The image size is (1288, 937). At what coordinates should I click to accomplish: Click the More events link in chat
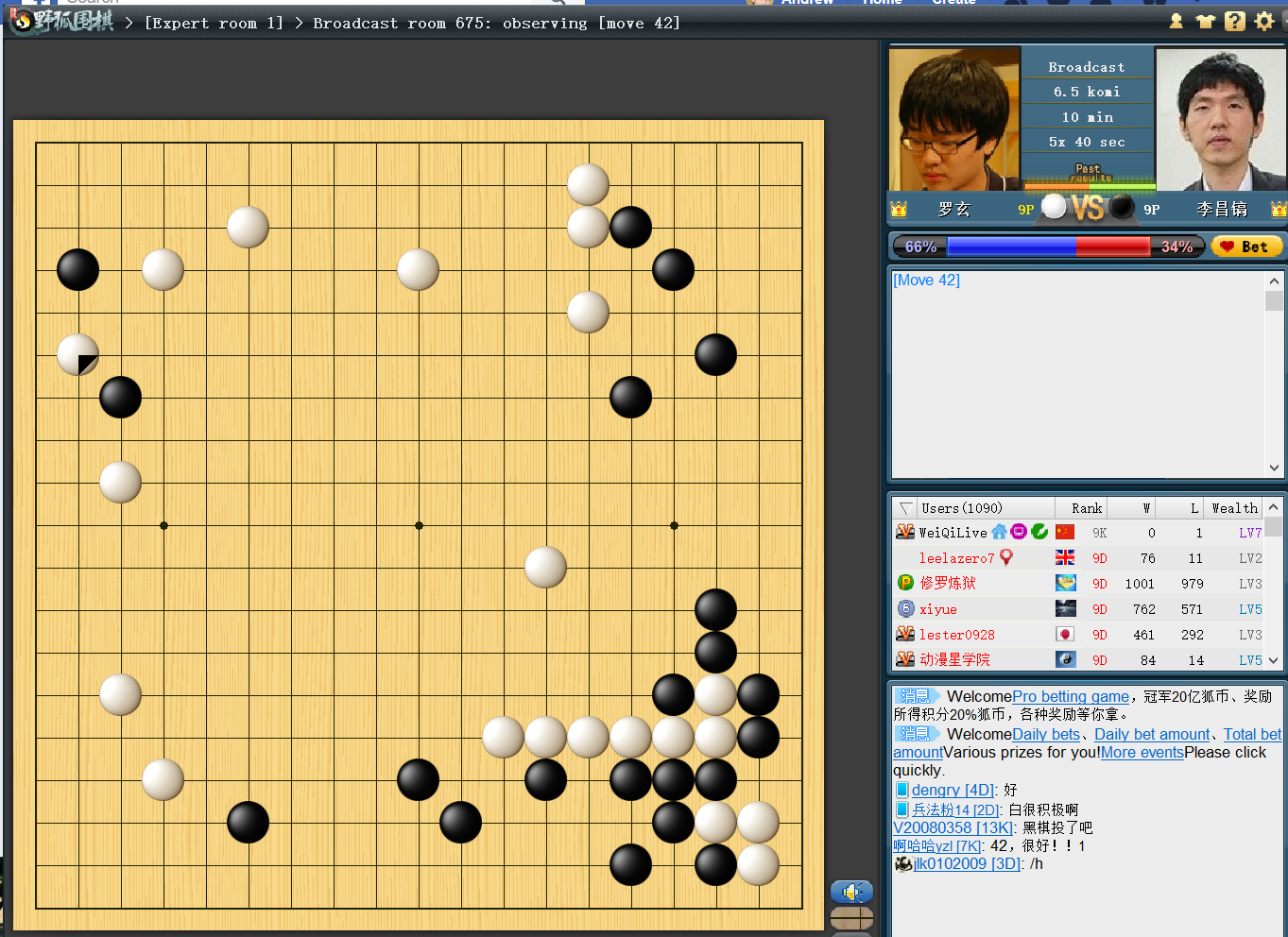1142,753
